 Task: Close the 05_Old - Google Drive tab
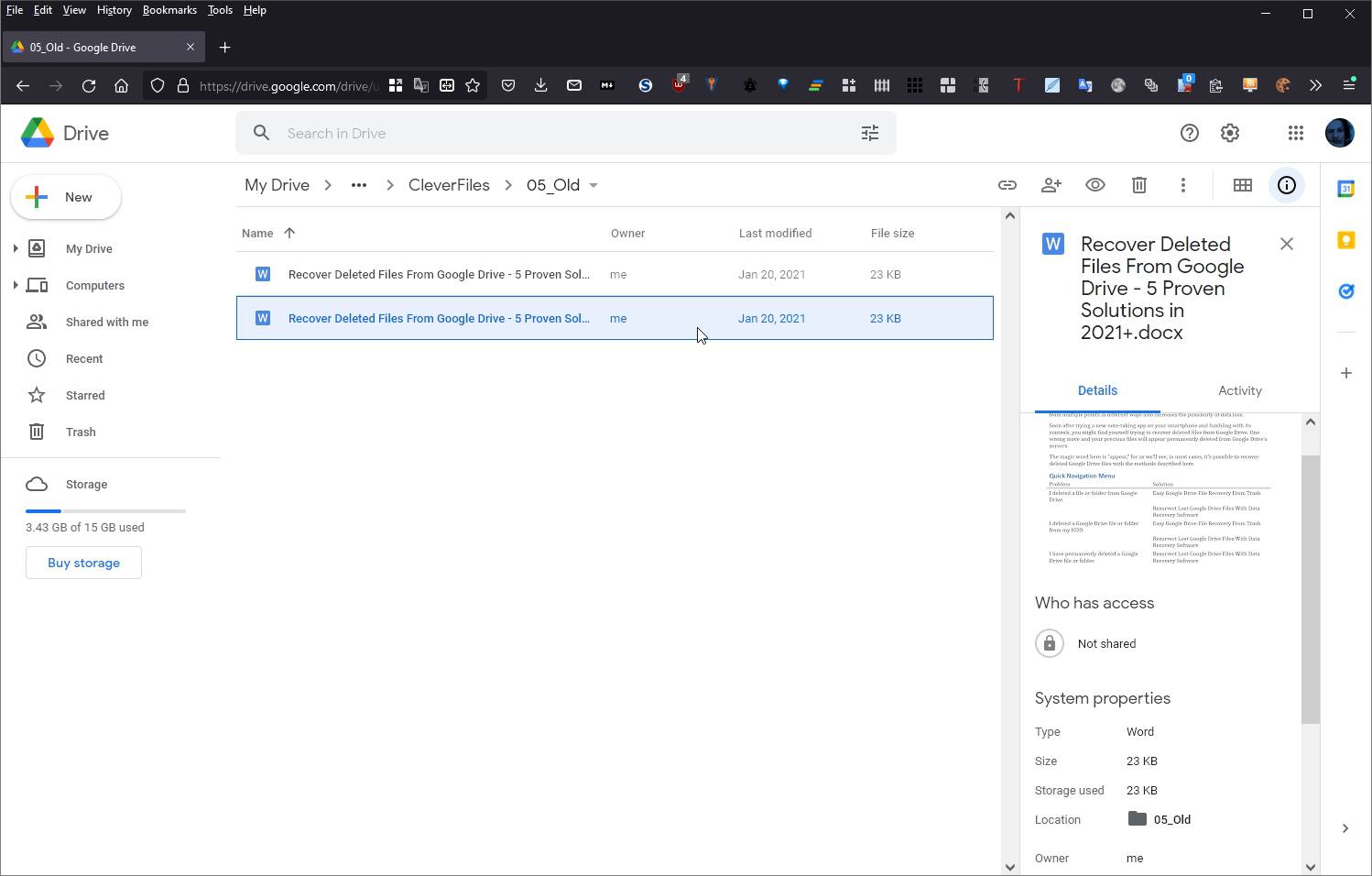[191, 47]
